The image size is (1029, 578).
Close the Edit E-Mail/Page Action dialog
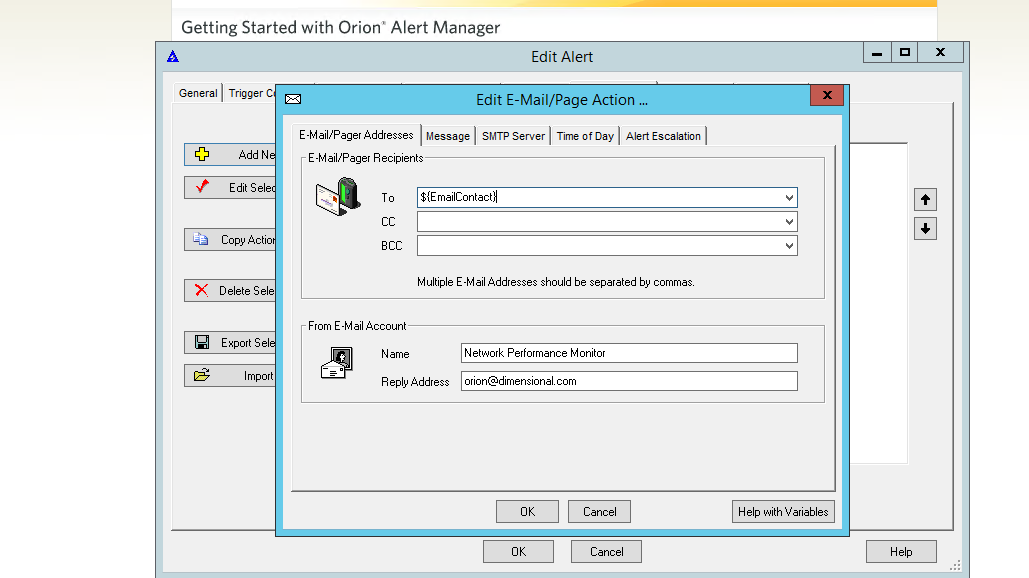827,95
